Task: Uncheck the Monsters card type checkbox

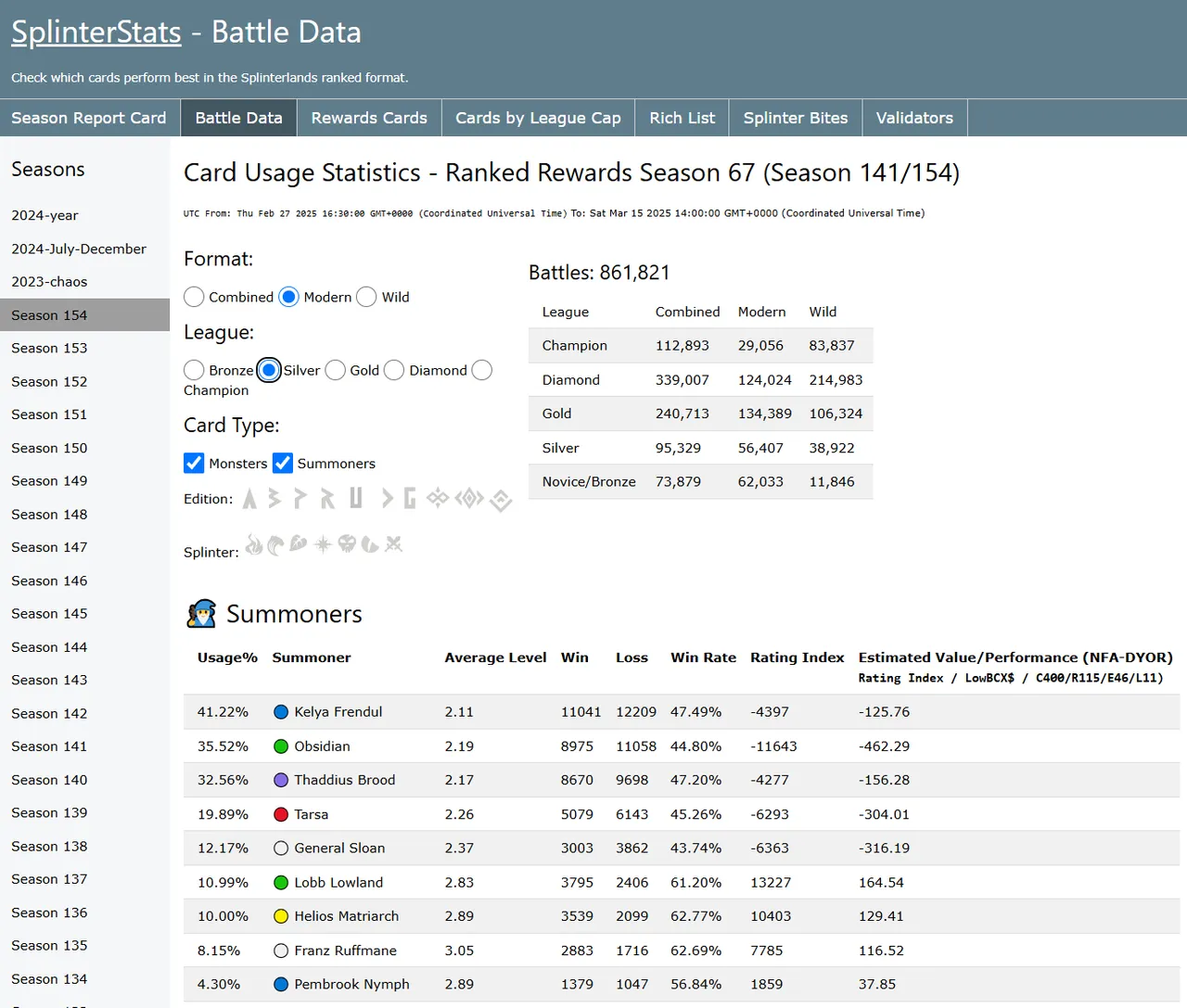Action: point(194,463)
